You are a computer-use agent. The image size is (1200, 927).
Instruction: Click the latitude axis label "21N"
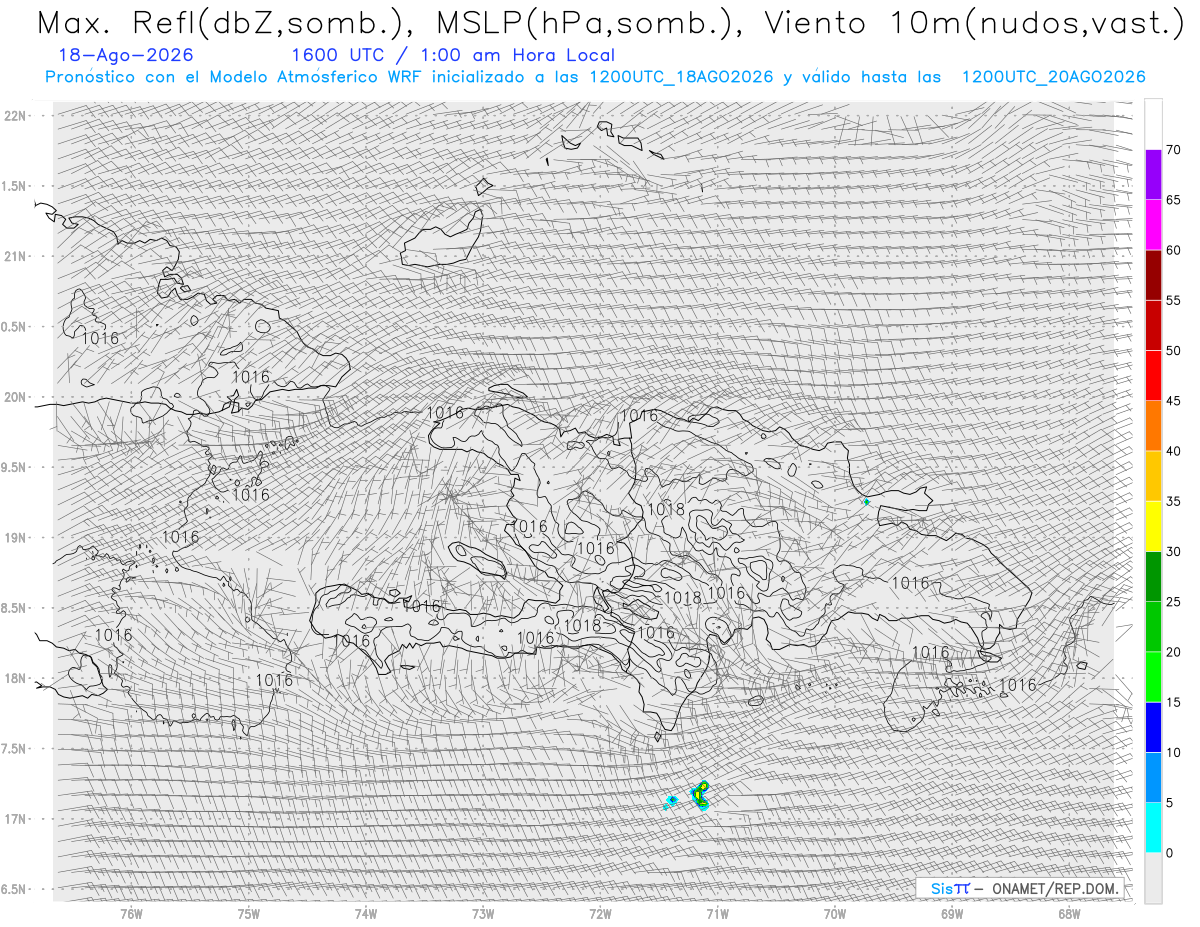click(17, 256)
